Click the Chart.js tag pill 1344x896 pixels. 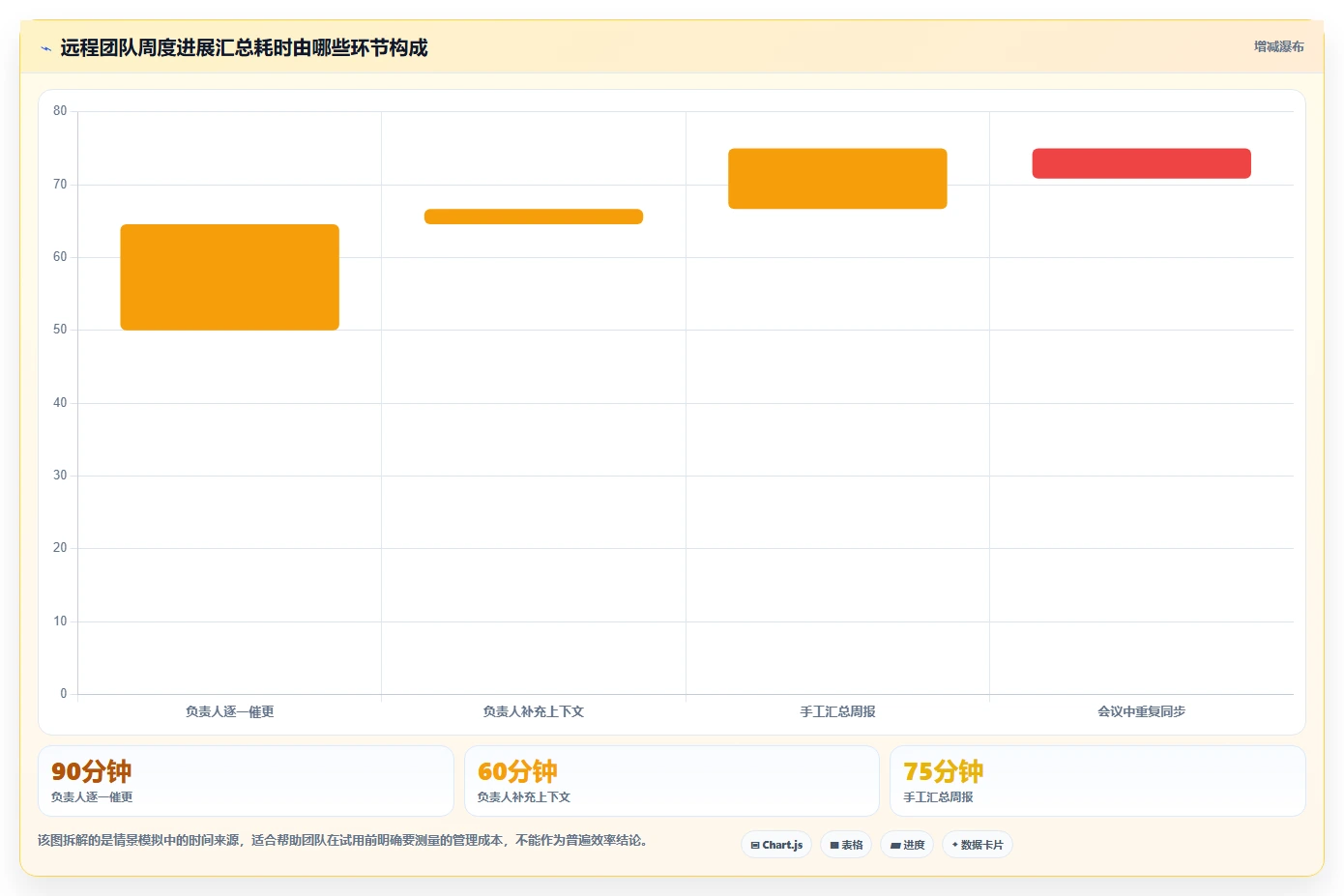pyautogui.click(x=776, y=845)
